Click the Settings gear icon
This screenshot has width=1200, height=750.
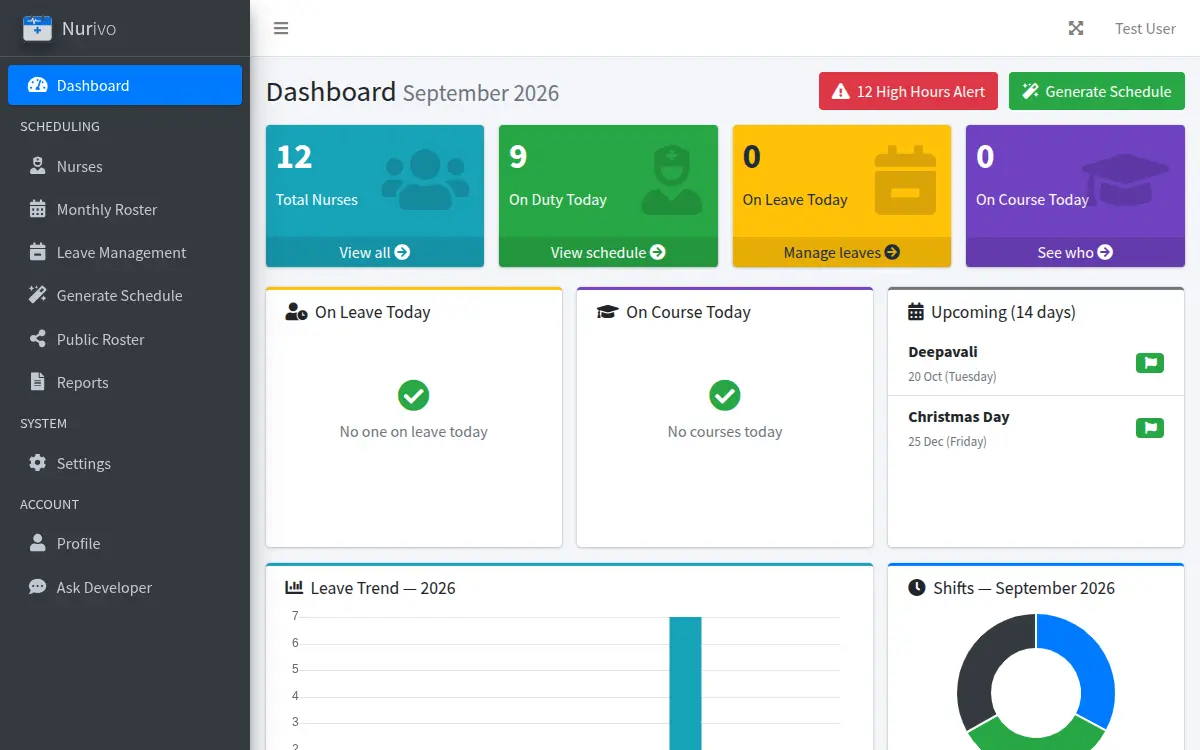pos(38,463)
